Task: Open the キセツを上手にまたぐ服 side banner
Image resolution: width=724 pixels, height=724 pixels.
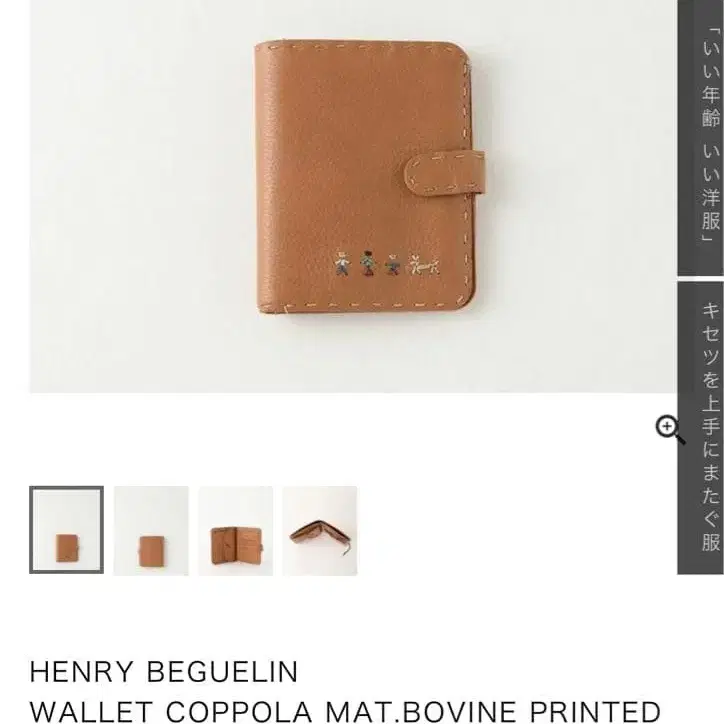Action: (700, 428)
